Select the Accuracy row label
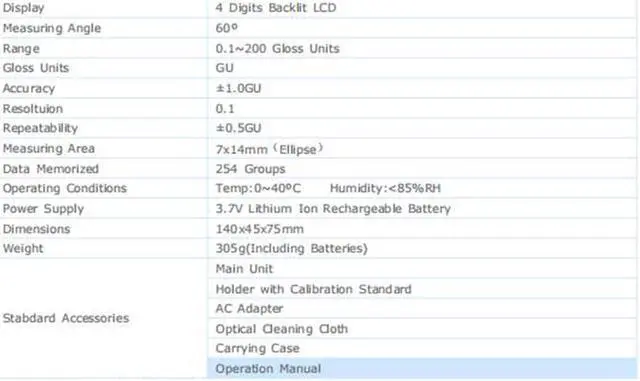This screenshot has width=640, height=381. tap(29, 88)
